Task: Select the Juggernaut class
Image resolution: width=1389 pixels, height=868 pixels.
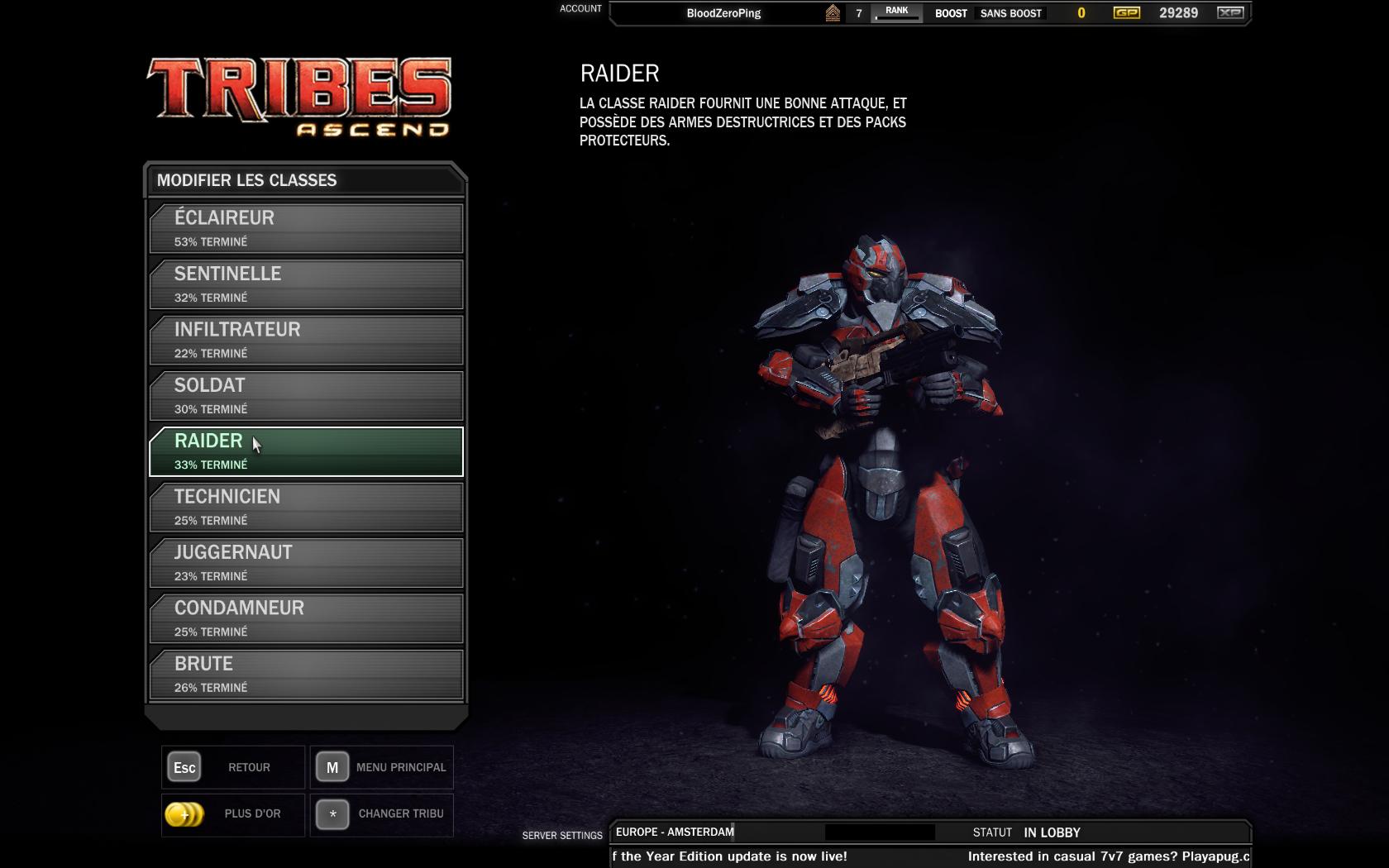Action: [306, 562]
